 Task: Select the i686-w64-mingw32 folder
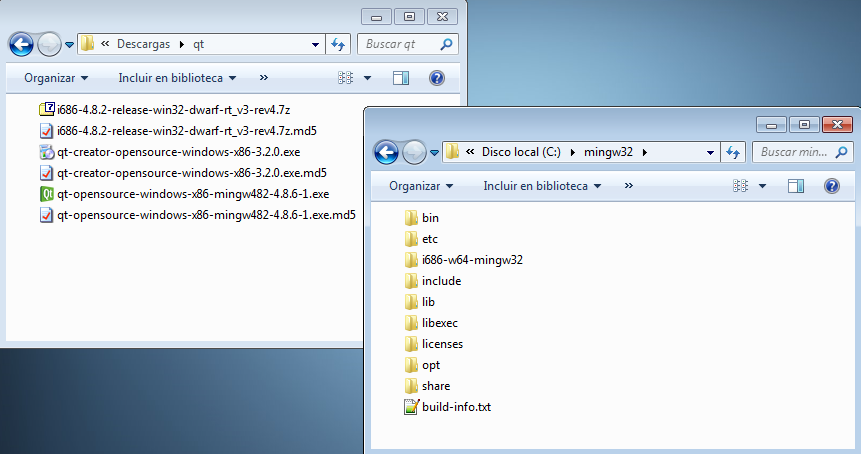coord(464,260)
